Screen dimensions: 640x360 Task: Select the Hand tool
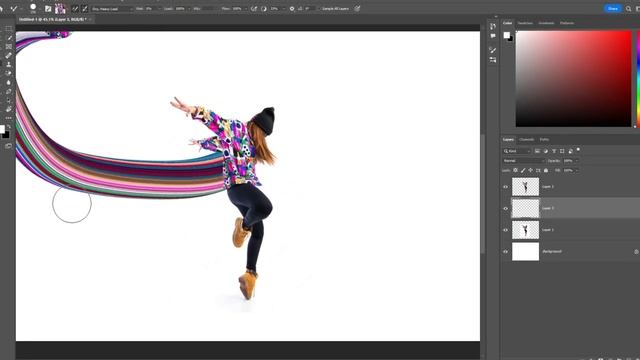click(x=9, y=109)
